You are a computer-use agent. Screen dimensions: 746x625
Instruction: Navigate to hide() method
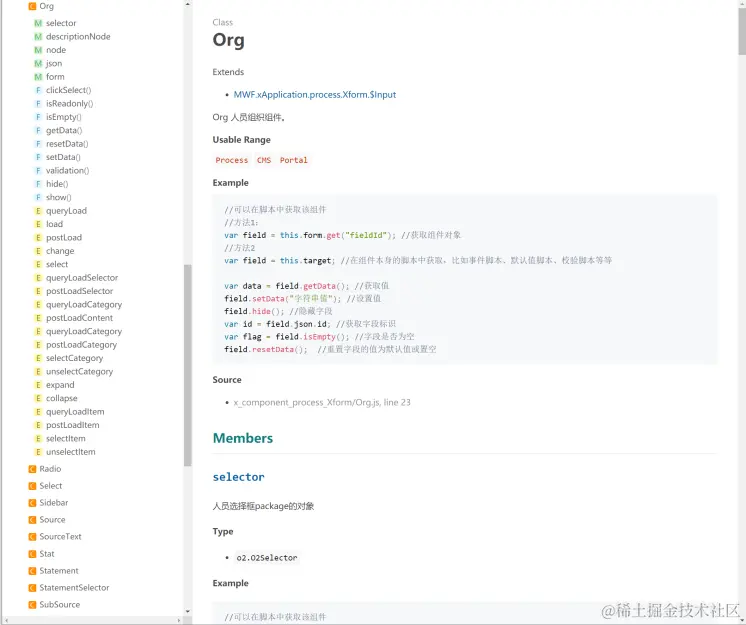coord(57,184)
